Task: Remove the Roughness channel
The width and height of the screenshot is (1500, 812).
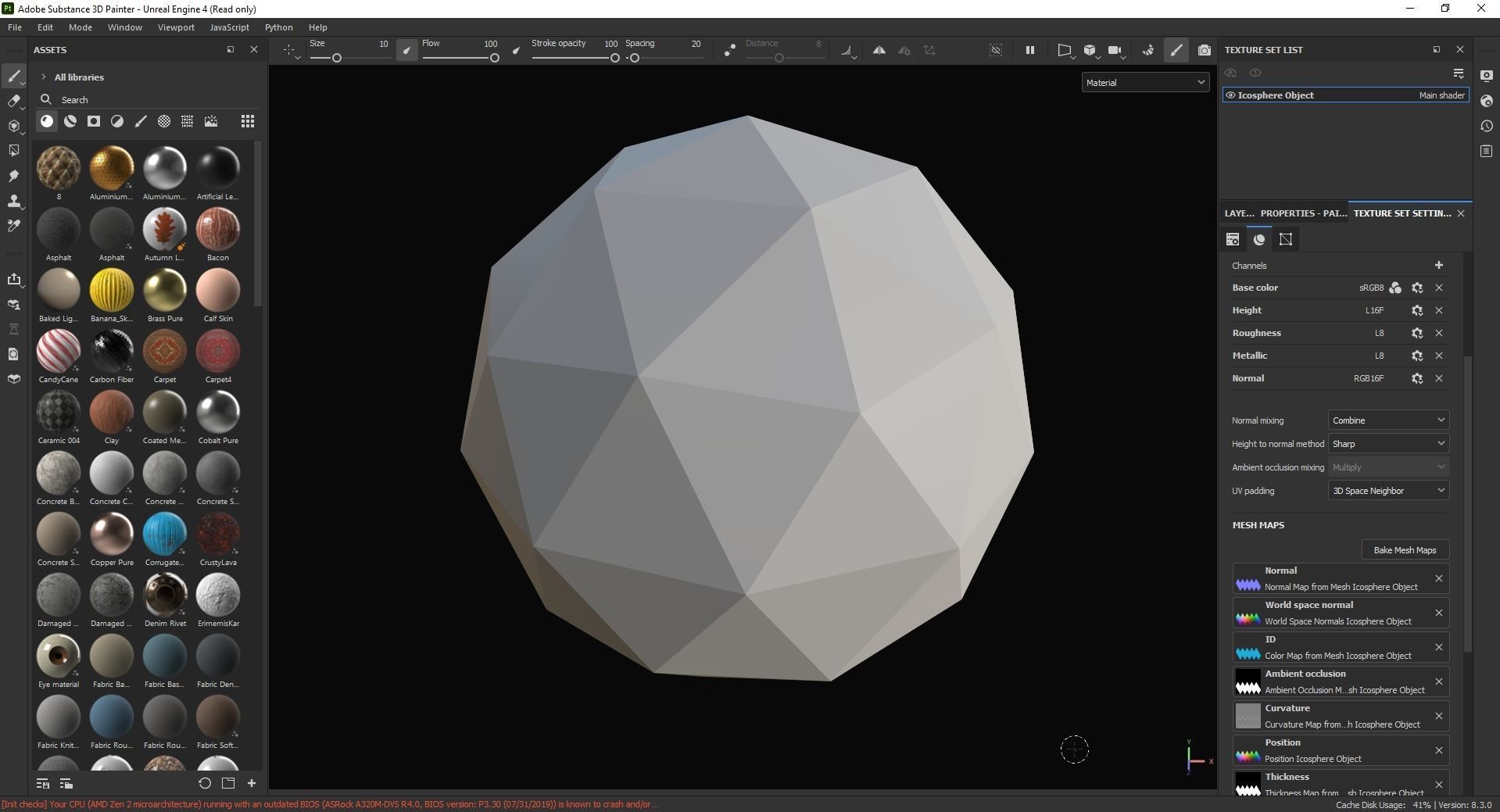Action: tap(1438, 333)
